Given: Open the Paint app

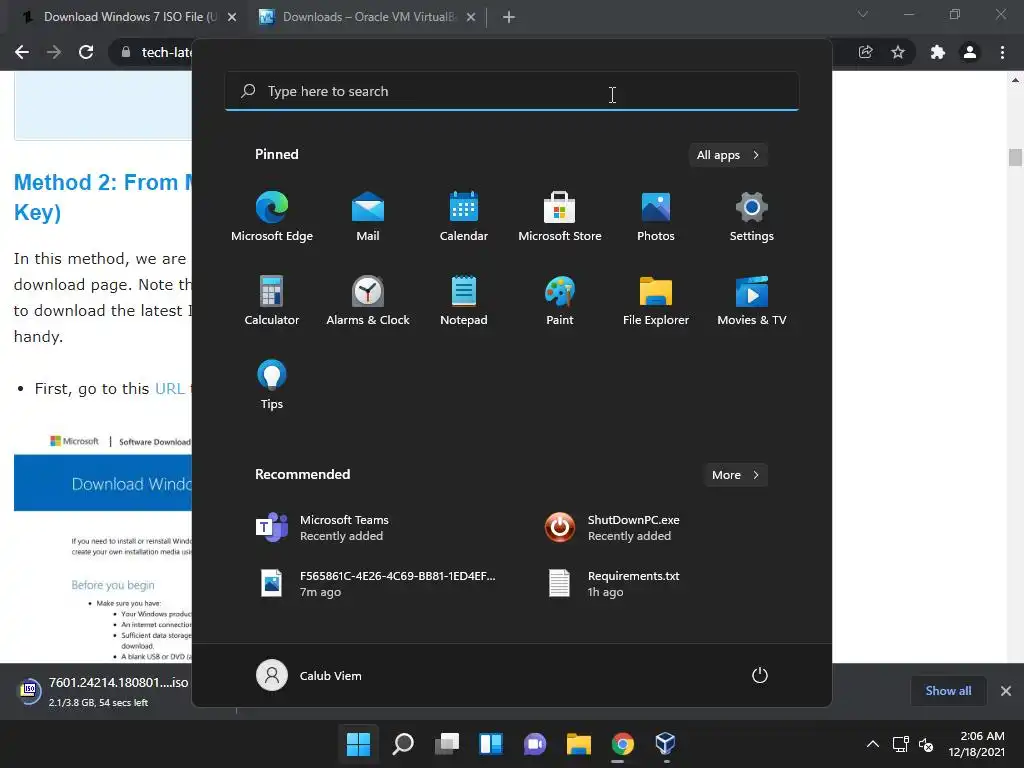Looking at the screenshot, I should pyautogui.click(x=560, y=300).
